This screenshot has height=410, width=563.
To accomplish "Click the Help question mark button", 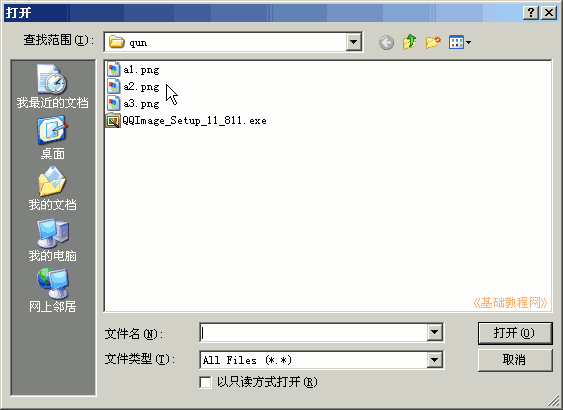I will (x=531, y=13).
